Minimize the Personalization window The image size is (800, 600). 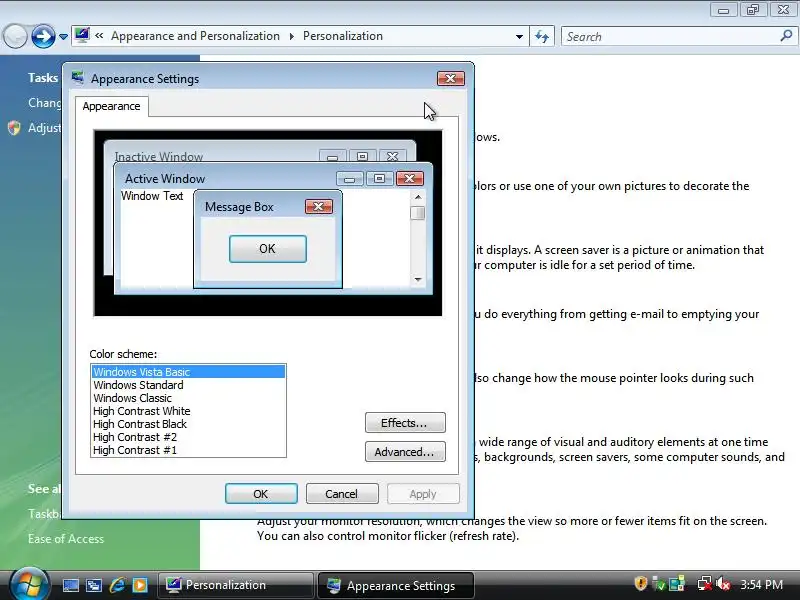(723, 9)
